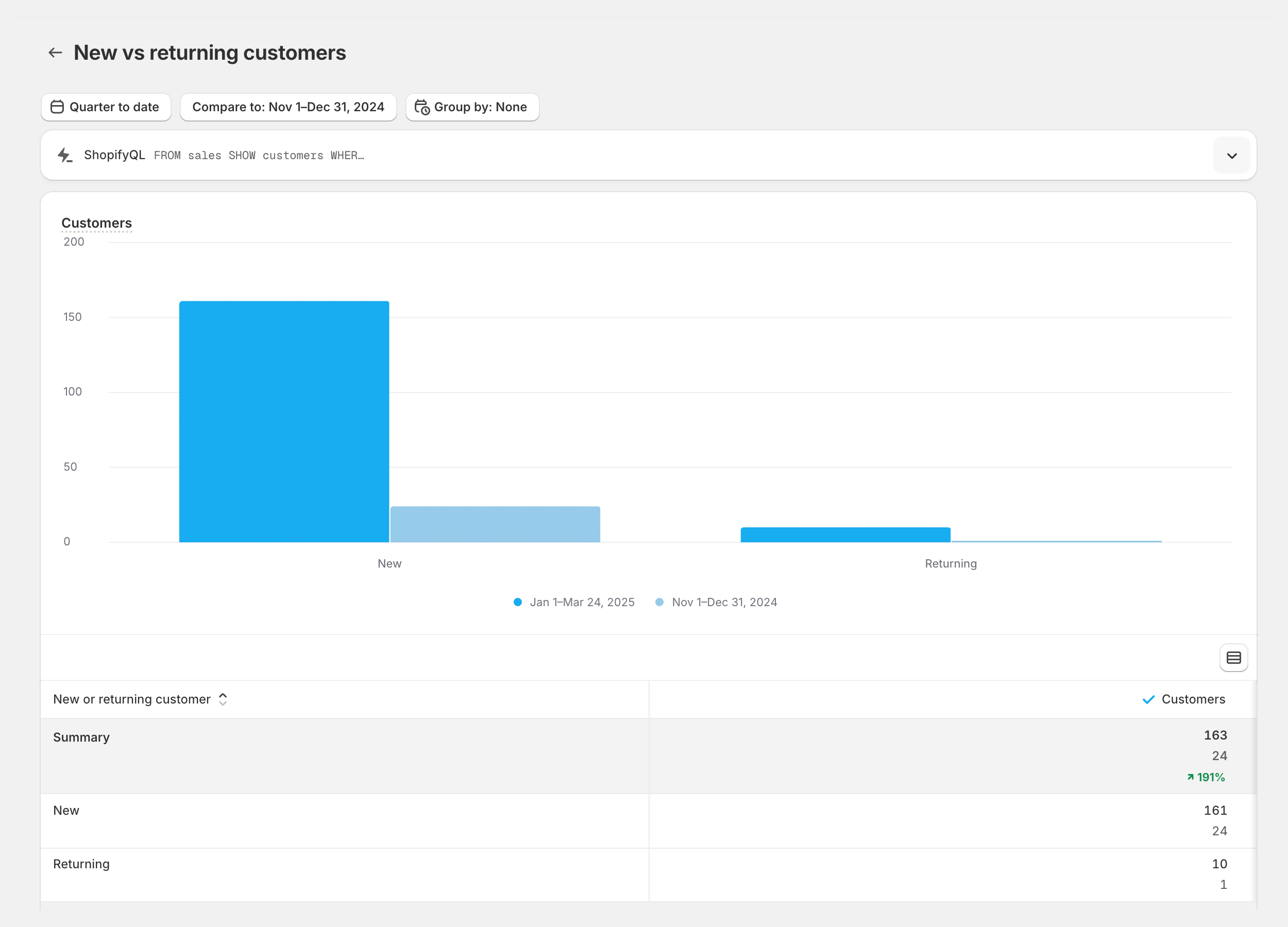The width and height of the screenshot is (1288, 927).
Task: Click the green 191% increase arrow
Action: click(1190, 777)
